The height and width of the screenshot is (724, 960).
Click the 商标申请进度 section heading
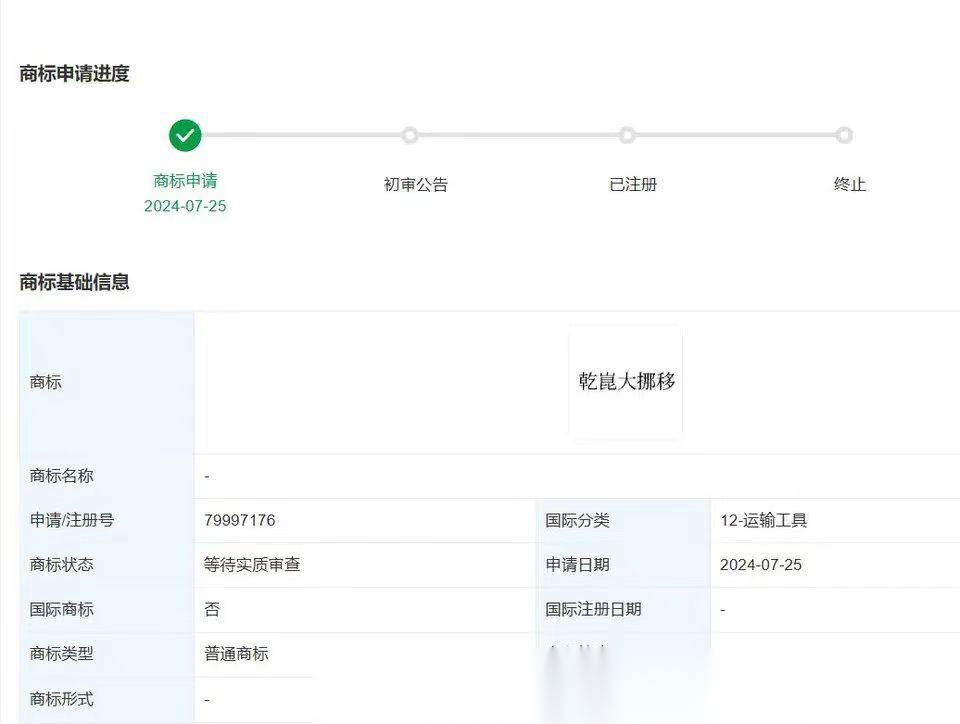pos(75,74)
